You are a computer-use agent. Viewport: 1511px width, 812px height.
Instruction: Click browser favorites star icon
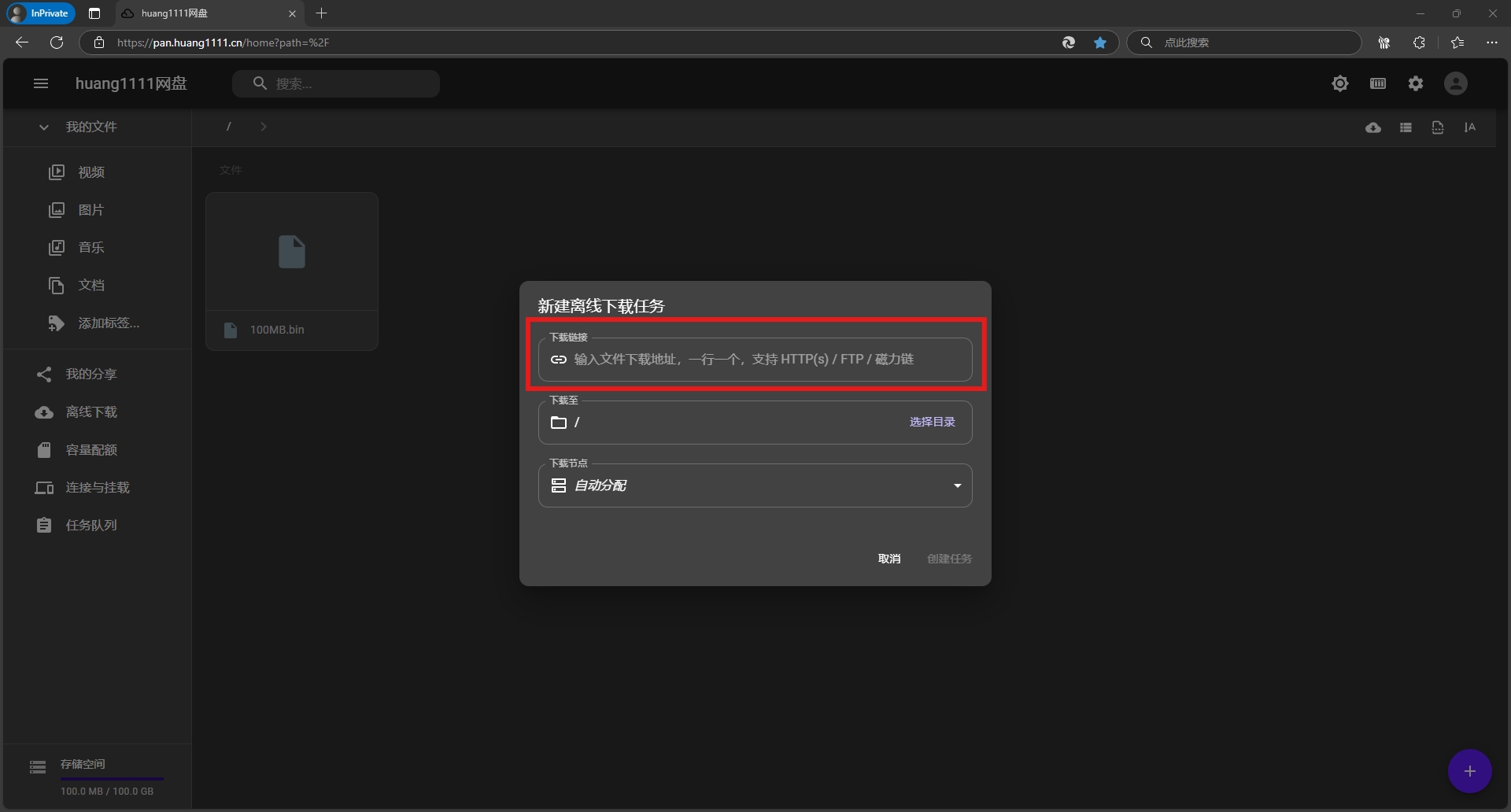pos(1100,42)
